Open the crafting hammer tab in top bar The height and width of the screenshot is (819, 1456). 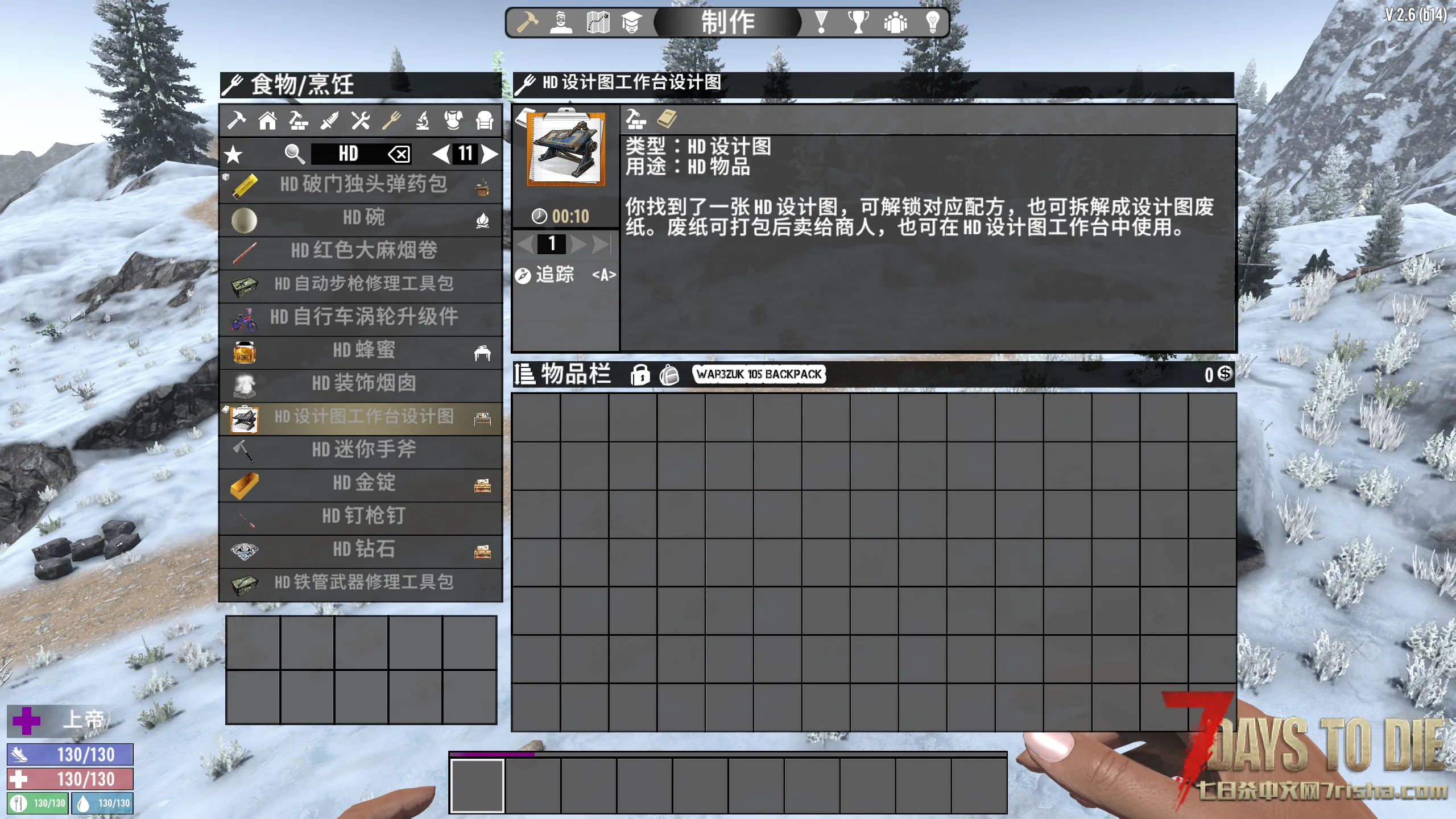[527, 23]
